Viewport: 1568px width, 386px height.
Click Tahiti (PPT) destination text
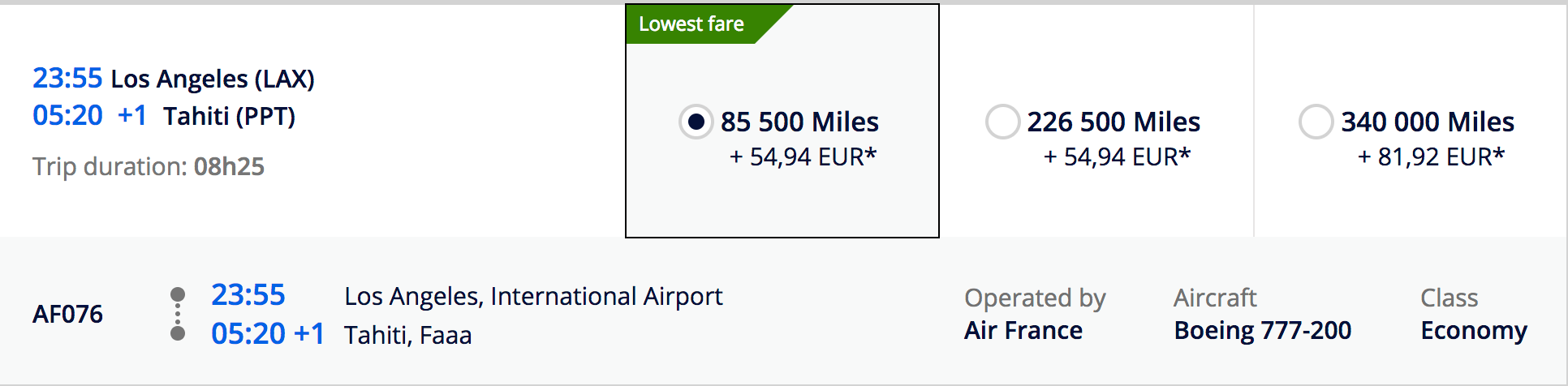tap(229, 116)
